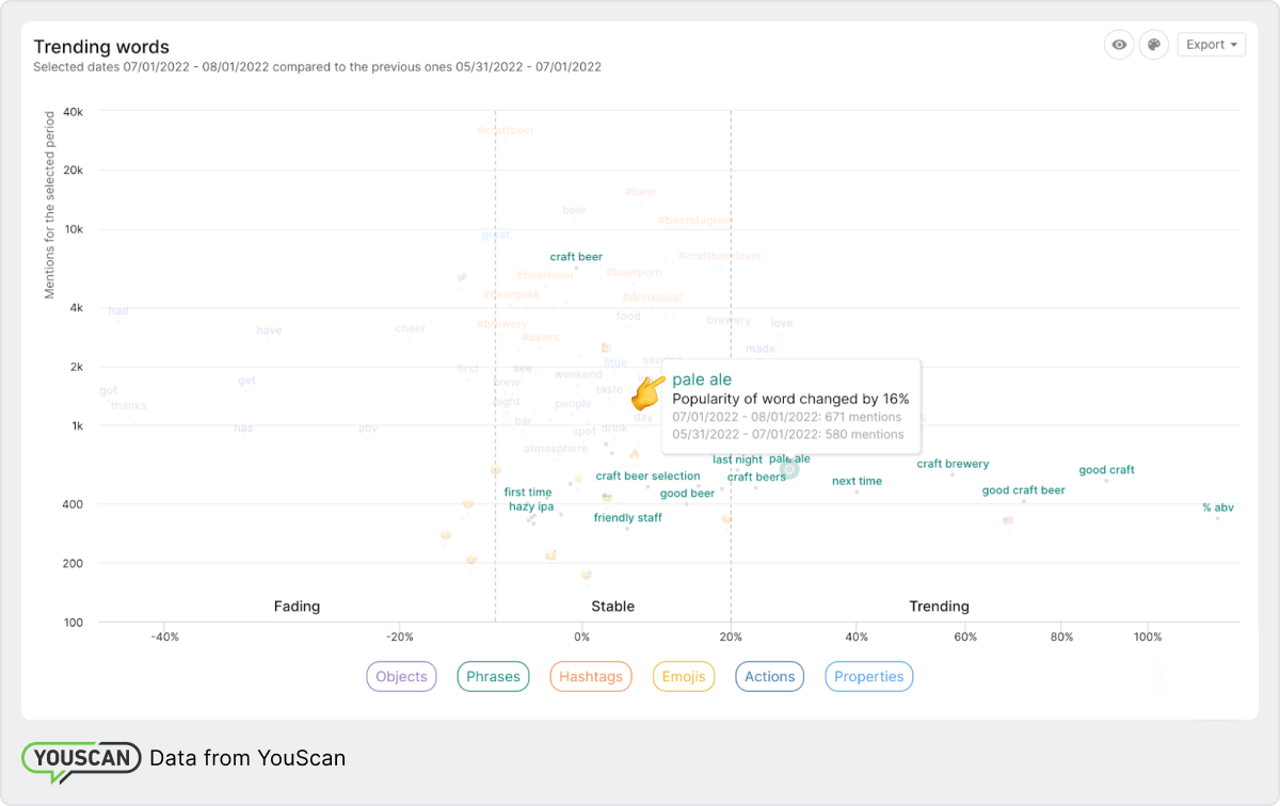Toggle the Hashtags filter chip

coord(590,676)
